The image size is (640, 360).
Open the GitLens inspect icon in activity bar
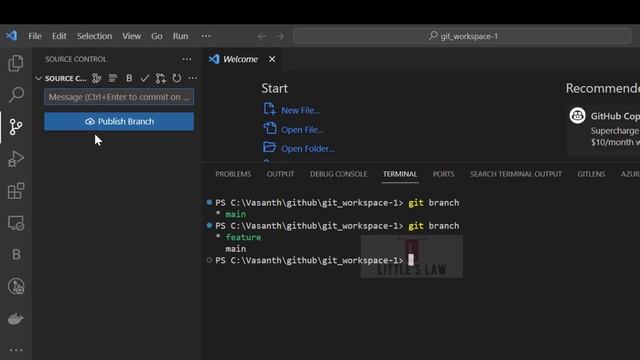coord(16,287)
